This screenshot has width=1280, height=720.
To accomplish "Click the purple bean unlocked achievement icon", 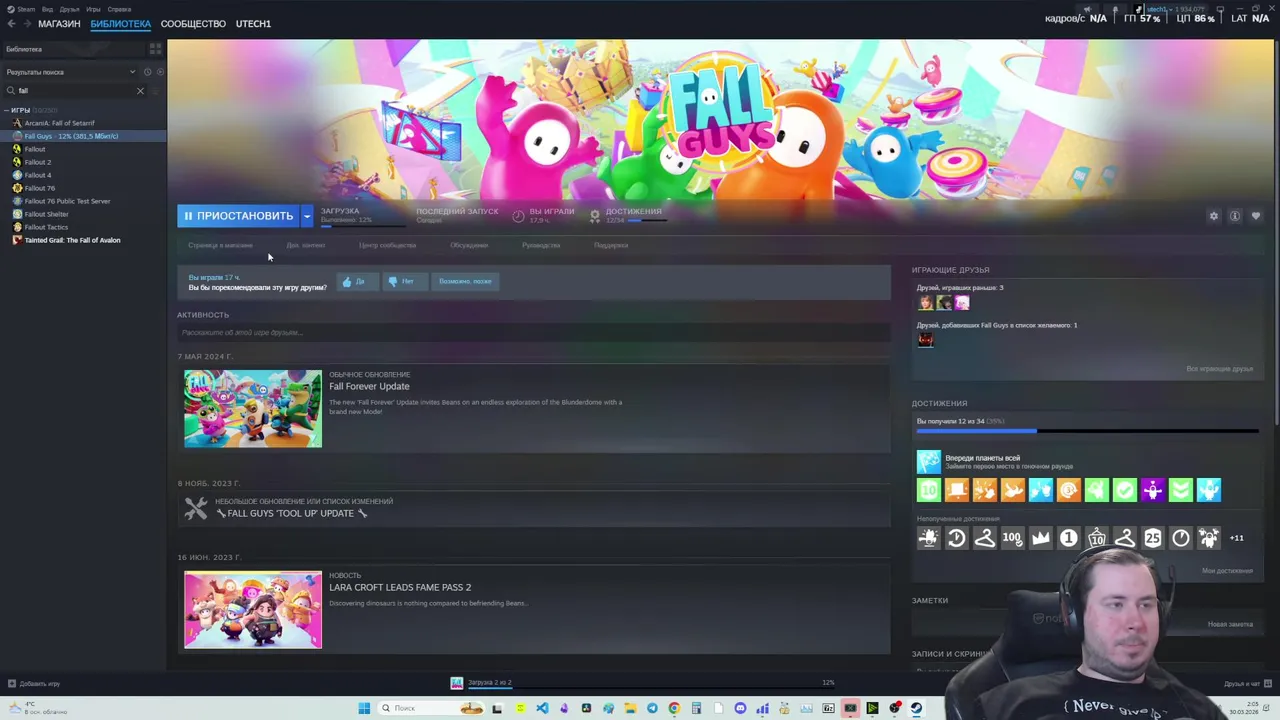I will [x=1153, y=490].
